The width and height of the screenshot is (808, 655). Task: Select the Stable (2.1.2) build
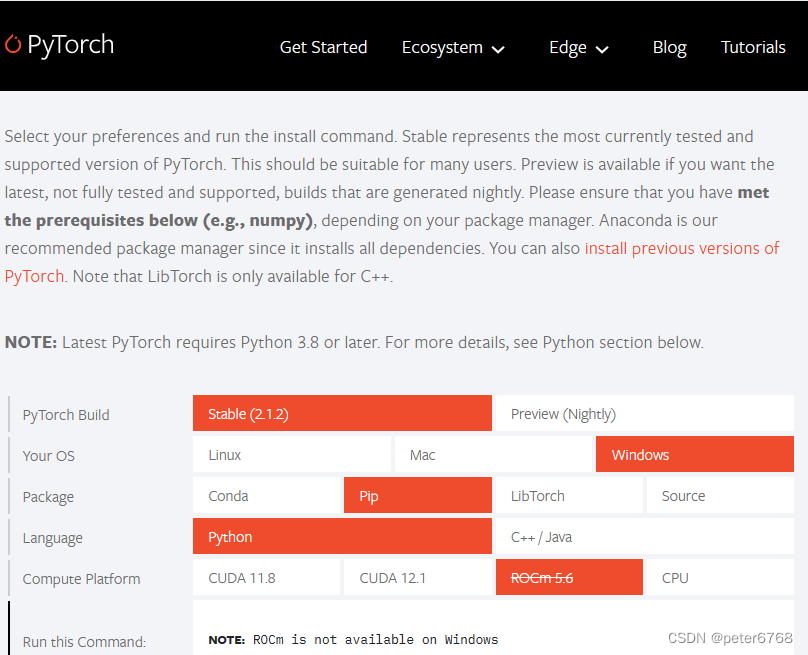(342, 413)
